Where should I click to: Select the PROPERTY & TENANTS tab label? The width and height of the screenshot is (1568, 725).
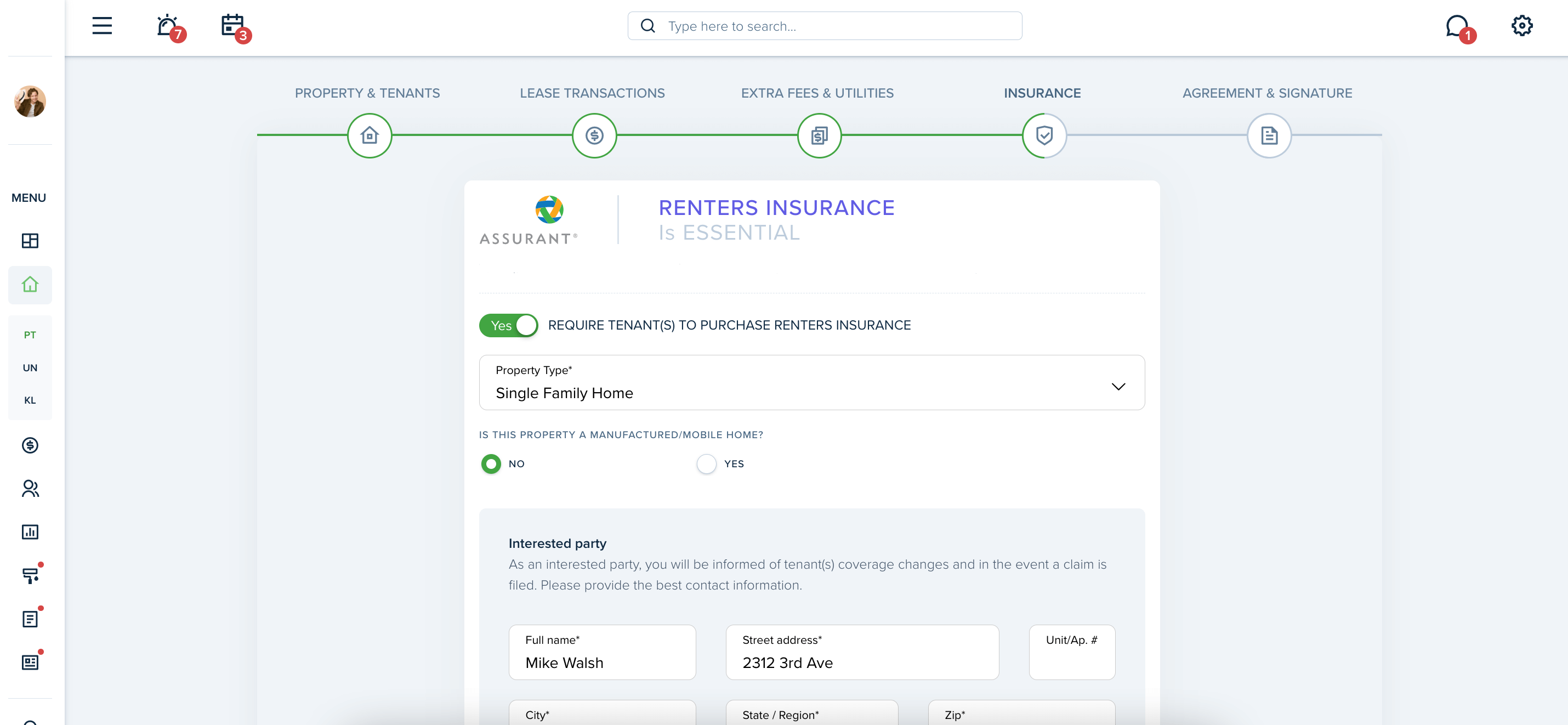pos(367,93)
